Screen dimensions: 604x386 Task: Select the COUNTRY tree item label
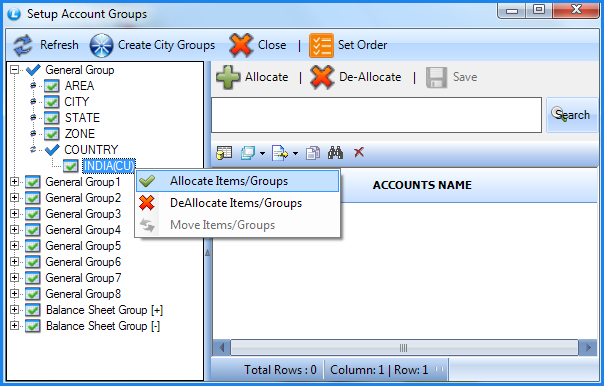tap(91, 149)
